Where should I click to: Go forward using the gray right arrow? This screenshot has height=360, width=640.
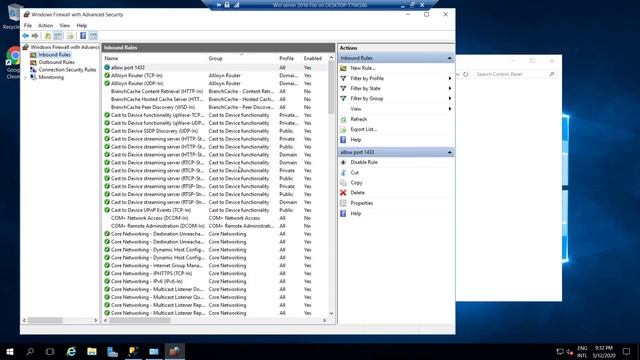35,36
